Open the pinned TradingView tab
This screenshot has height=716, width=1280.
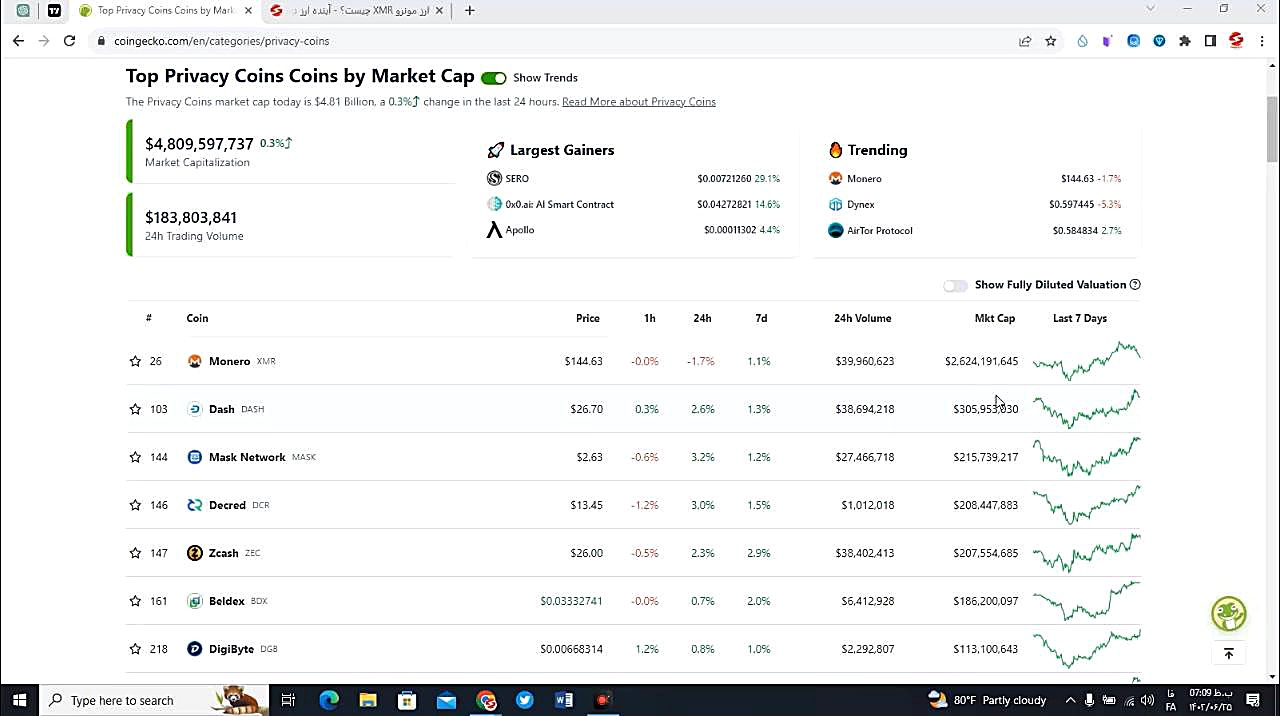point(54,10)
